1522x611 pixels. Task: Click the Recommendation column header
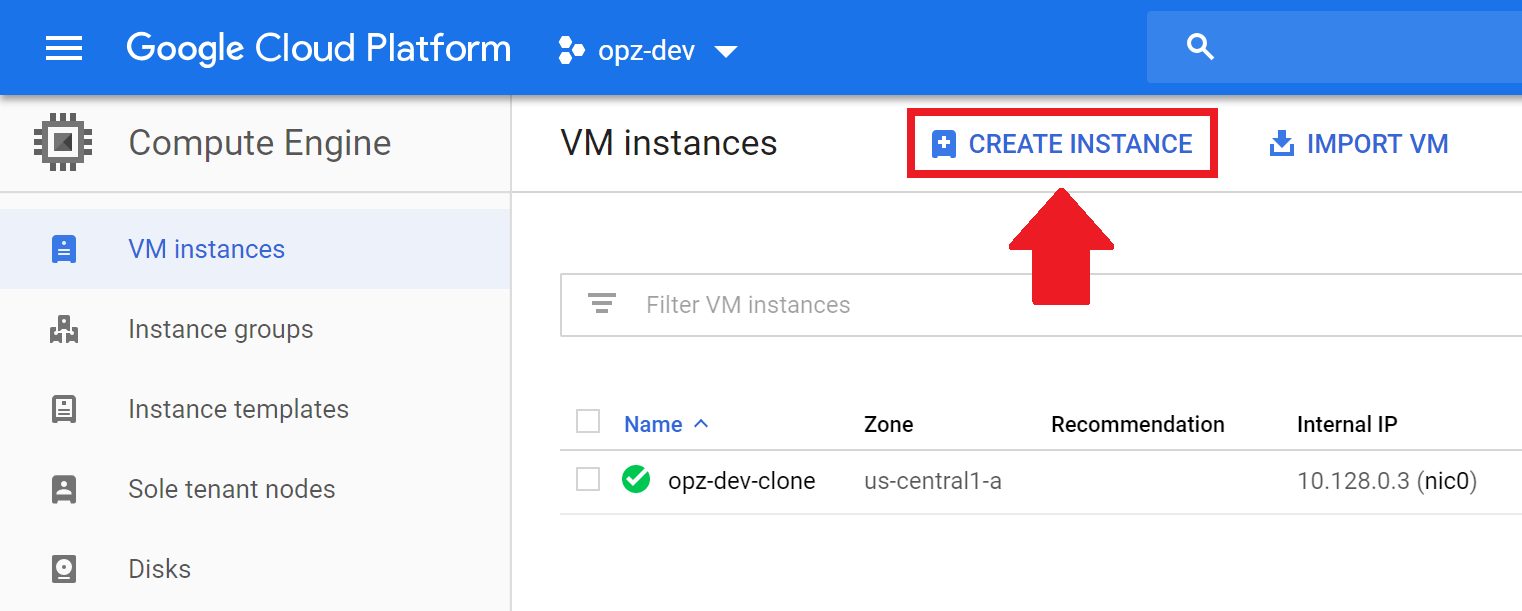tap(1137, 424)
